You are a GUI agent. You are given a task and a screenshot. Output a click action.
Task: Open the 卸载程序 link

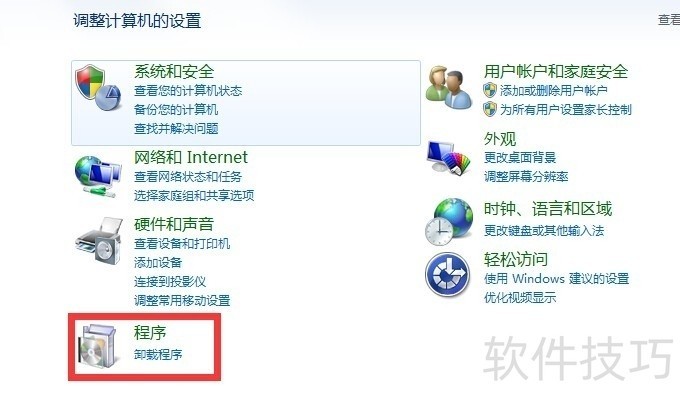coord(158,354)
